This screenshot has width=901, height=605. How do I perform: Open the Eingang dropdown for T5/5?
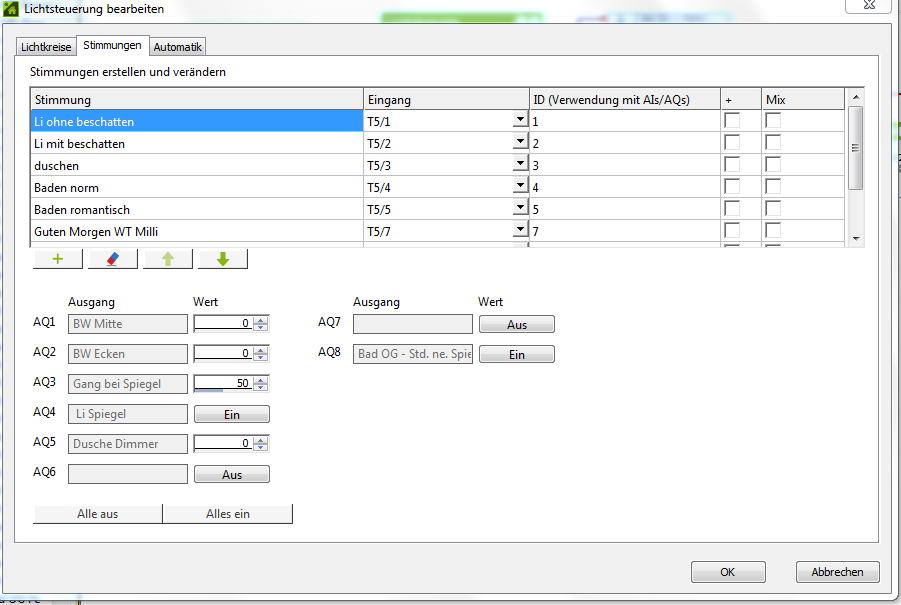pos(521,207)
